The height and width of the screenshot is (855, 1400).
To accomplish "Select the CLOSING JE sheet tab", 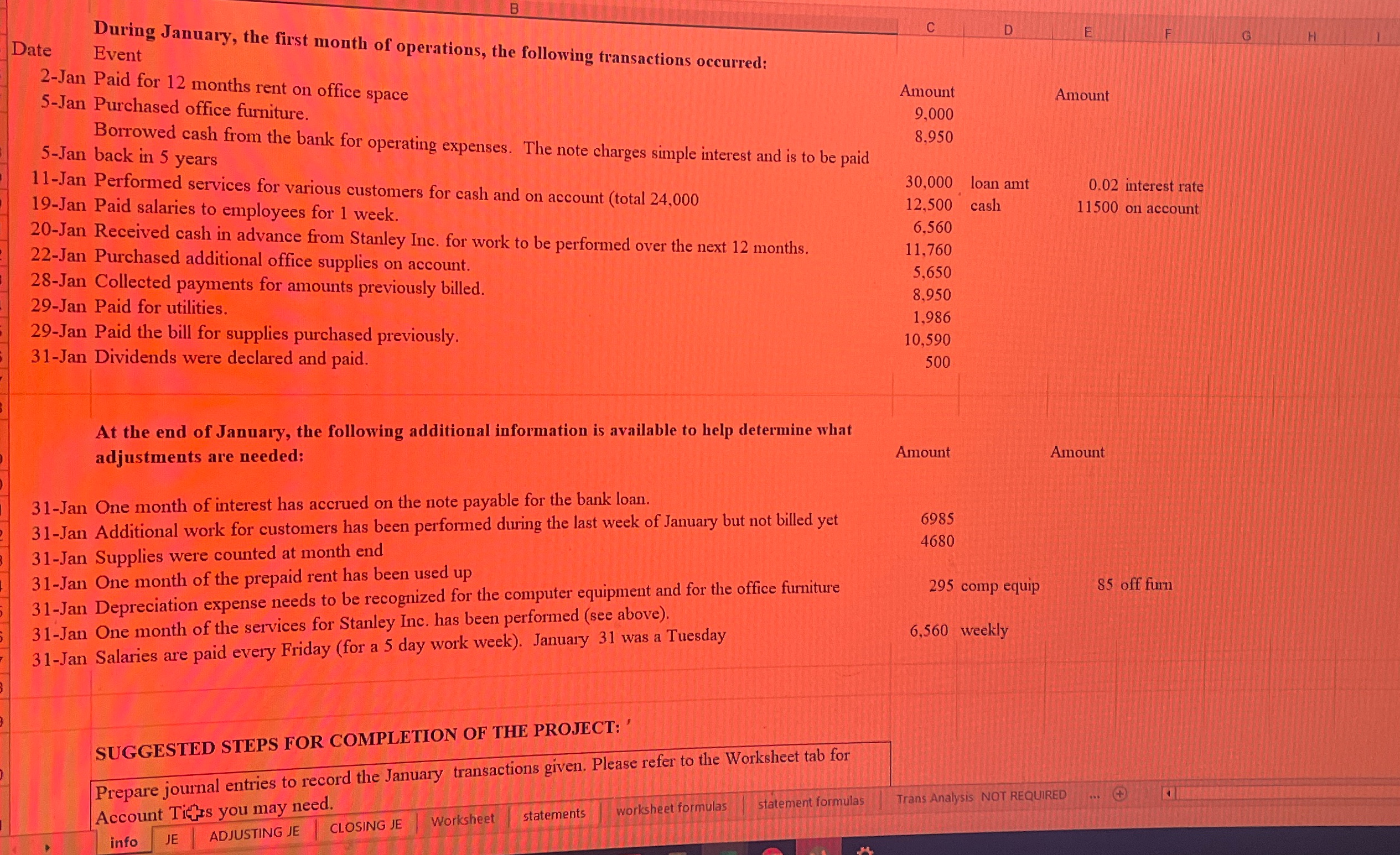I will tap(366, 826).
